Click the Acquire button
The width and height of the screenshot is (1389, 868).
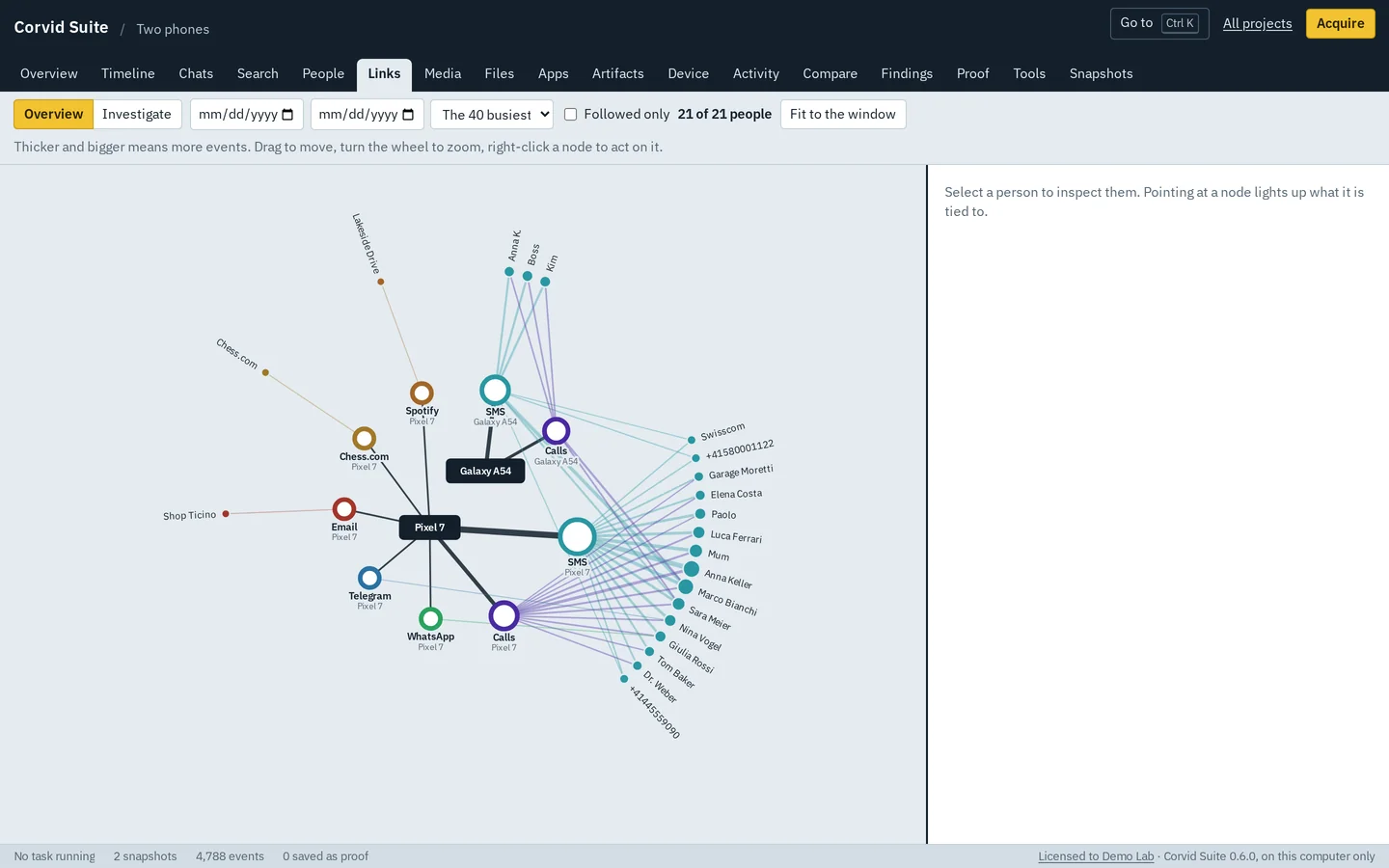point(1341,23)
